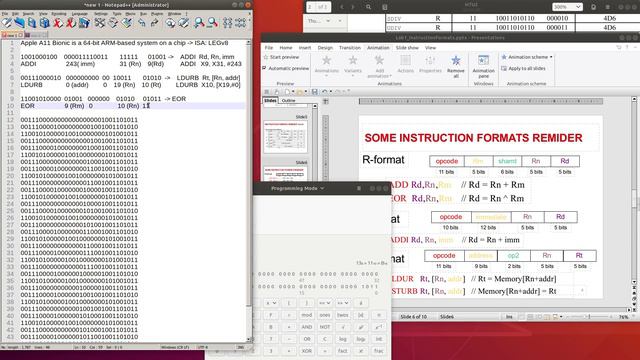Click the mod button on calculator

tap(307, 315)
